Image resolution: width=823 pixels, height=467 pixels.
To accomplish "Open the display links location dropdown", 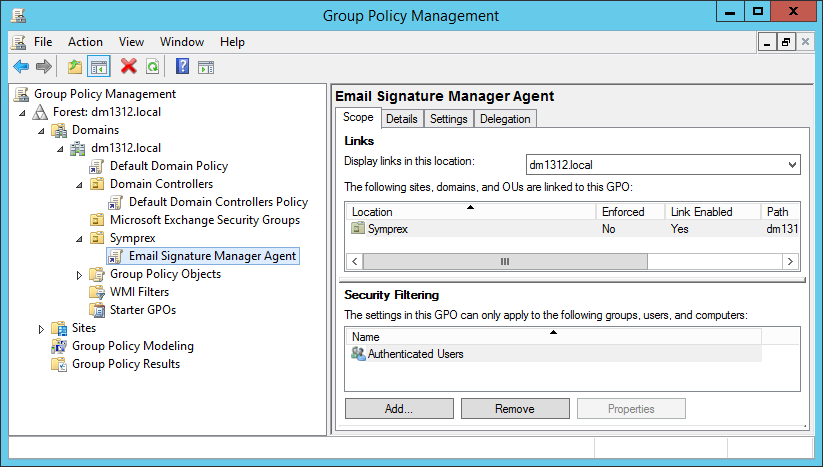I will [x=792, y=164].
